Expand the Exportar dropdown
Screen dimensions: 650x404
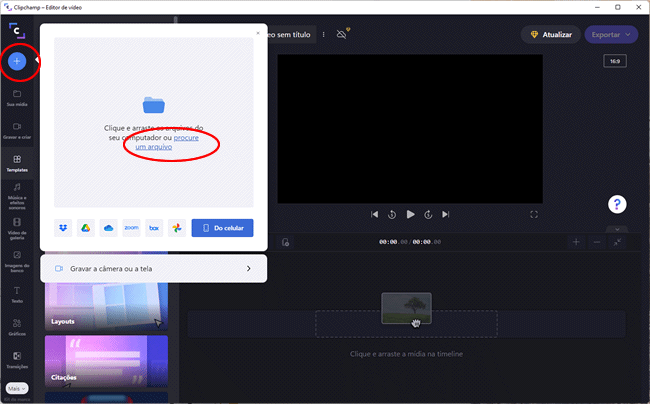pos(610,34)
